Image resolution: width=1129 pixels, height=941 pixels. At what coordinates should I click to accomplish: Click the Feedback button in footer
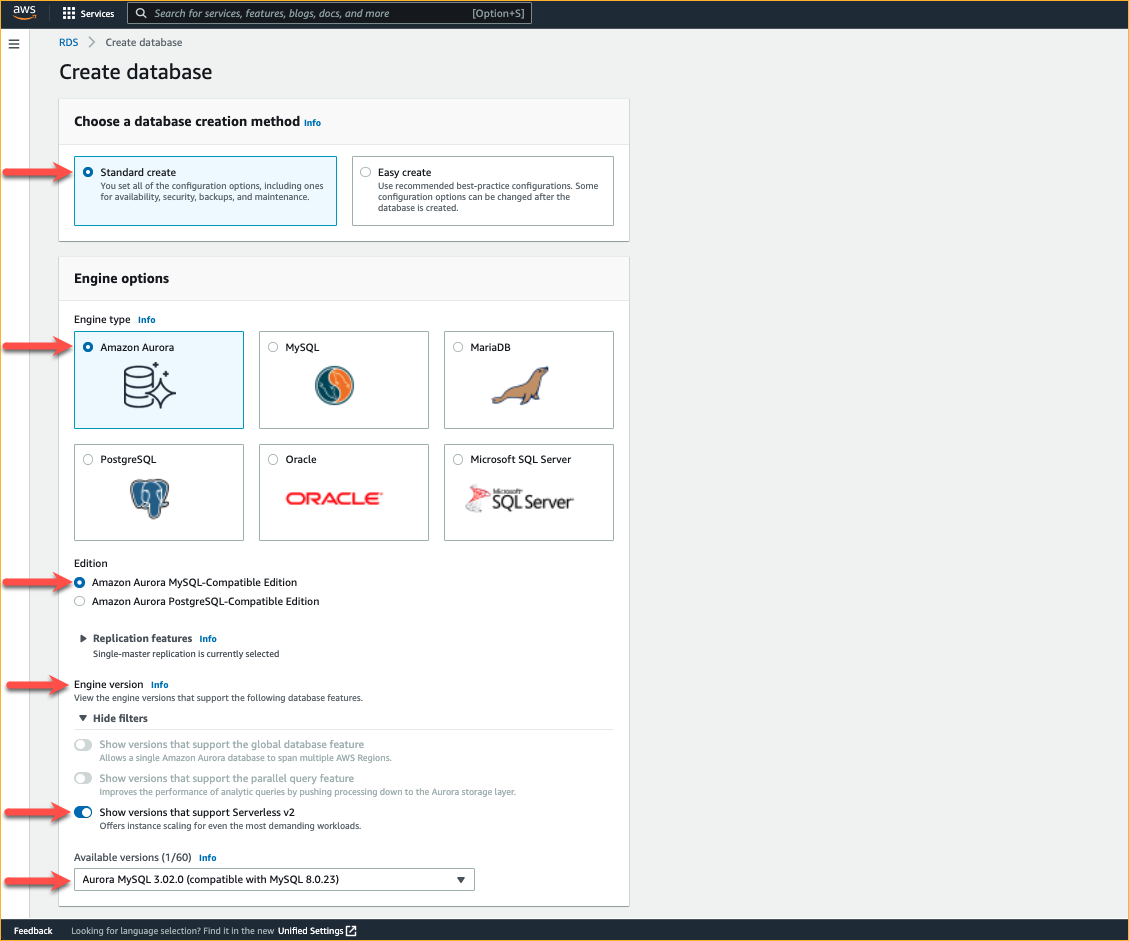coord(33,931)
